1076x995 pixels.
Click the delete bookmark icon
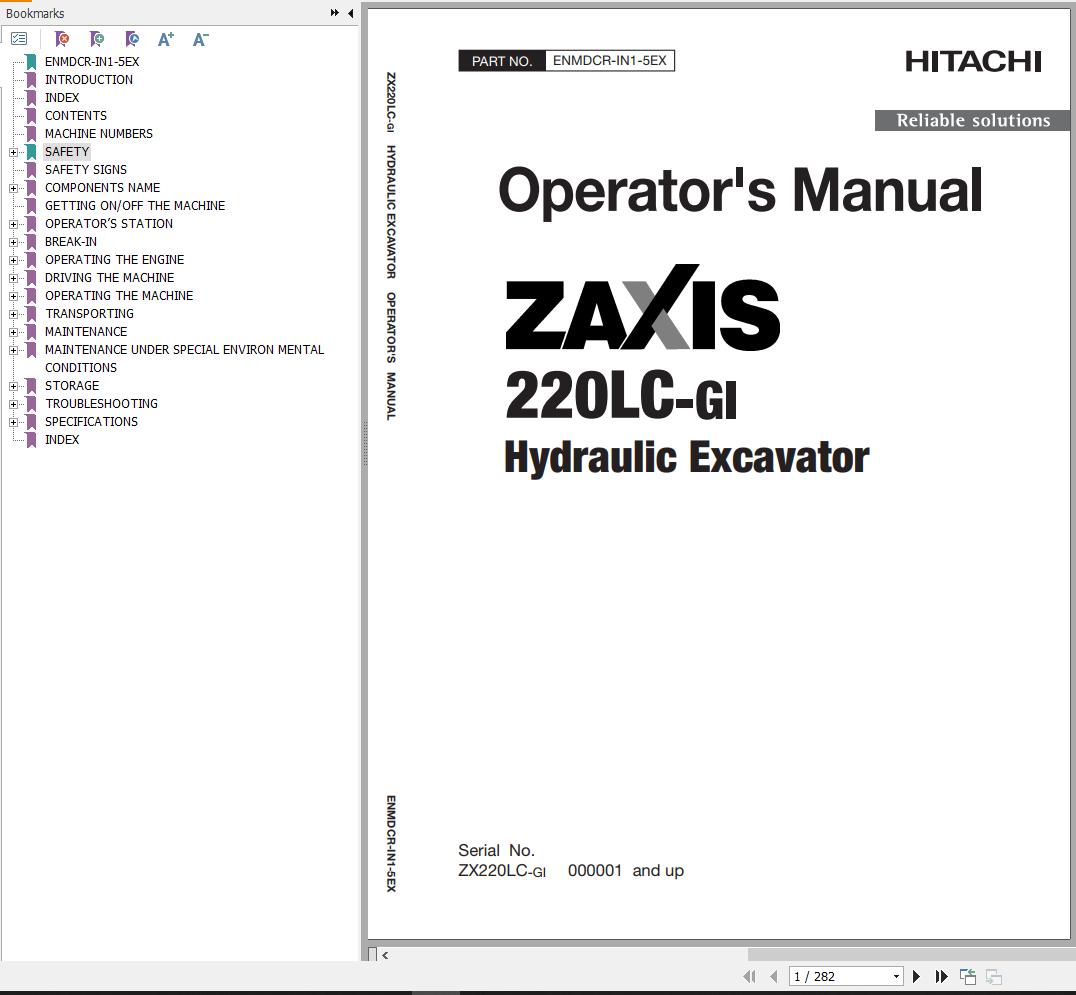[62, 39]
